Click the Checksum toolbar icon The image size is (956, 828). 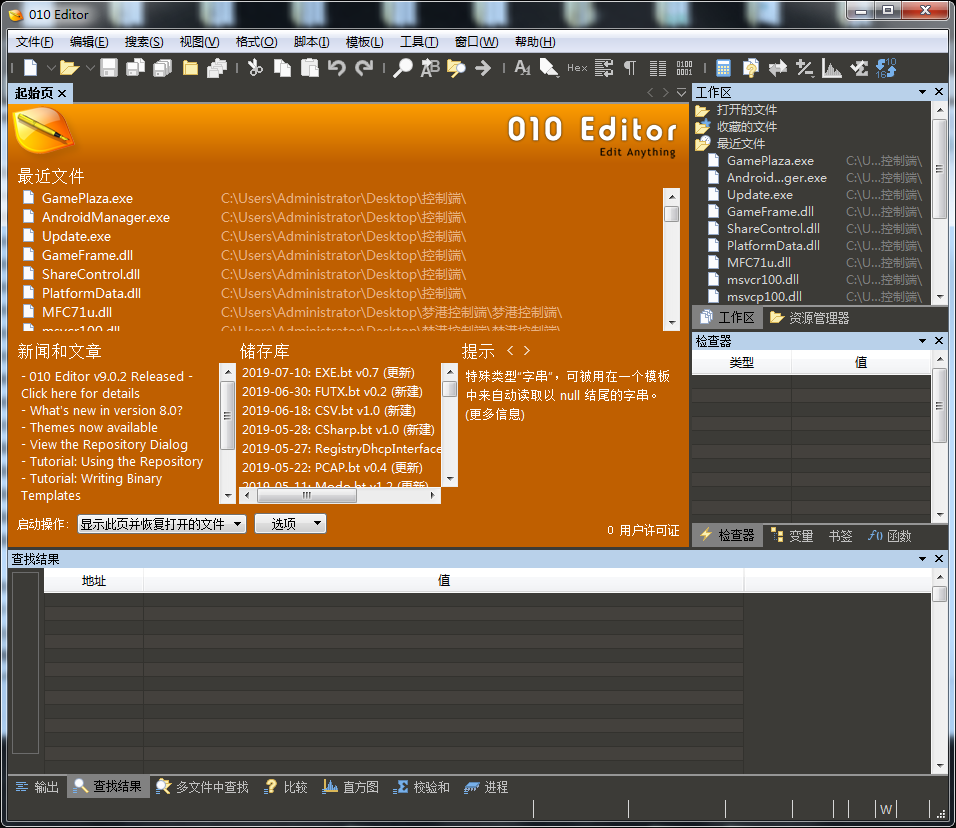coord(859,68)
